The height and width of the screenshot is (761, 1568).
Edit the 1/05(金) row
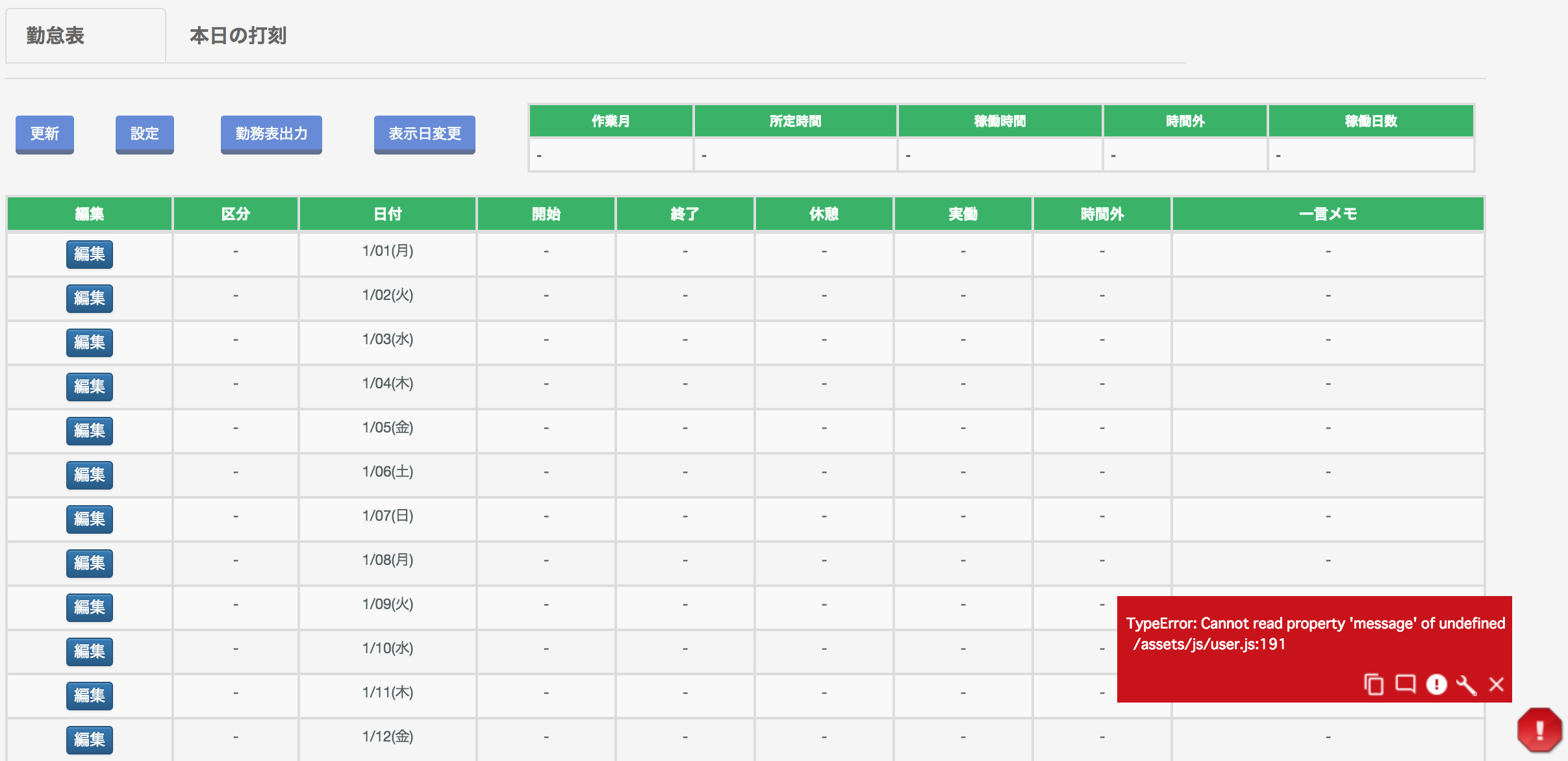tap(90, 430)
